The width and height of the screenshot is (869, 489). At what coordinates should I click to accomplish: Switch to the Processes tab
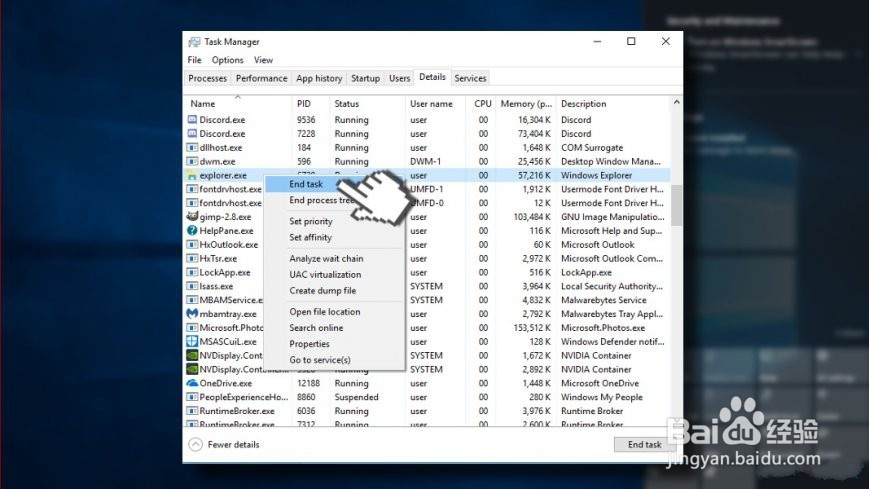tap(207, 78)
